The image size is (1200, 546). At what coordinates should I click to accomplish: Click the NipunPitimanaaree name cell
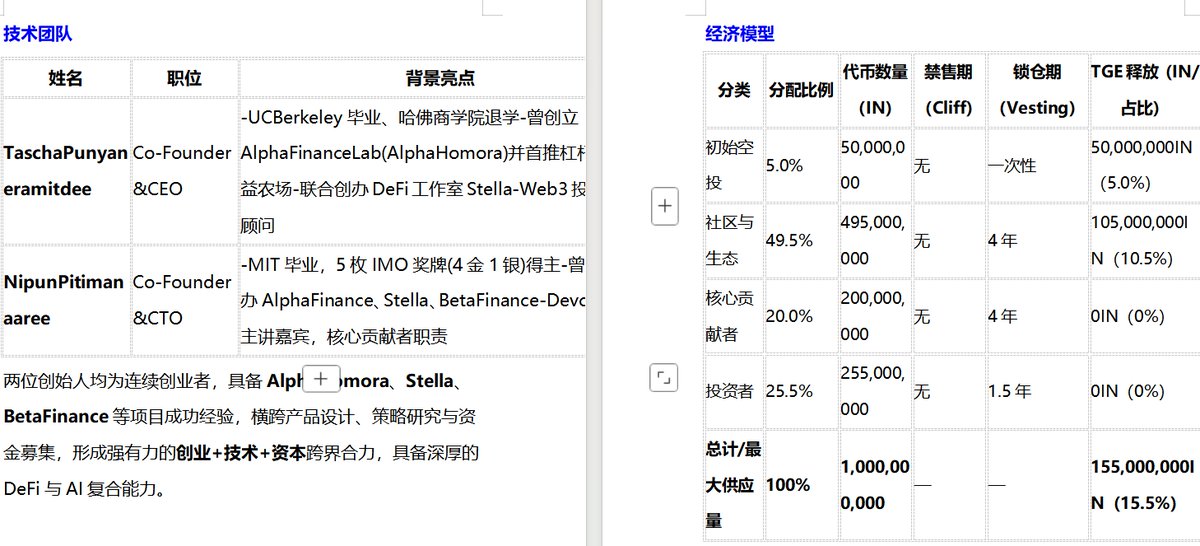pyautogui.click(x=66, y=300)
